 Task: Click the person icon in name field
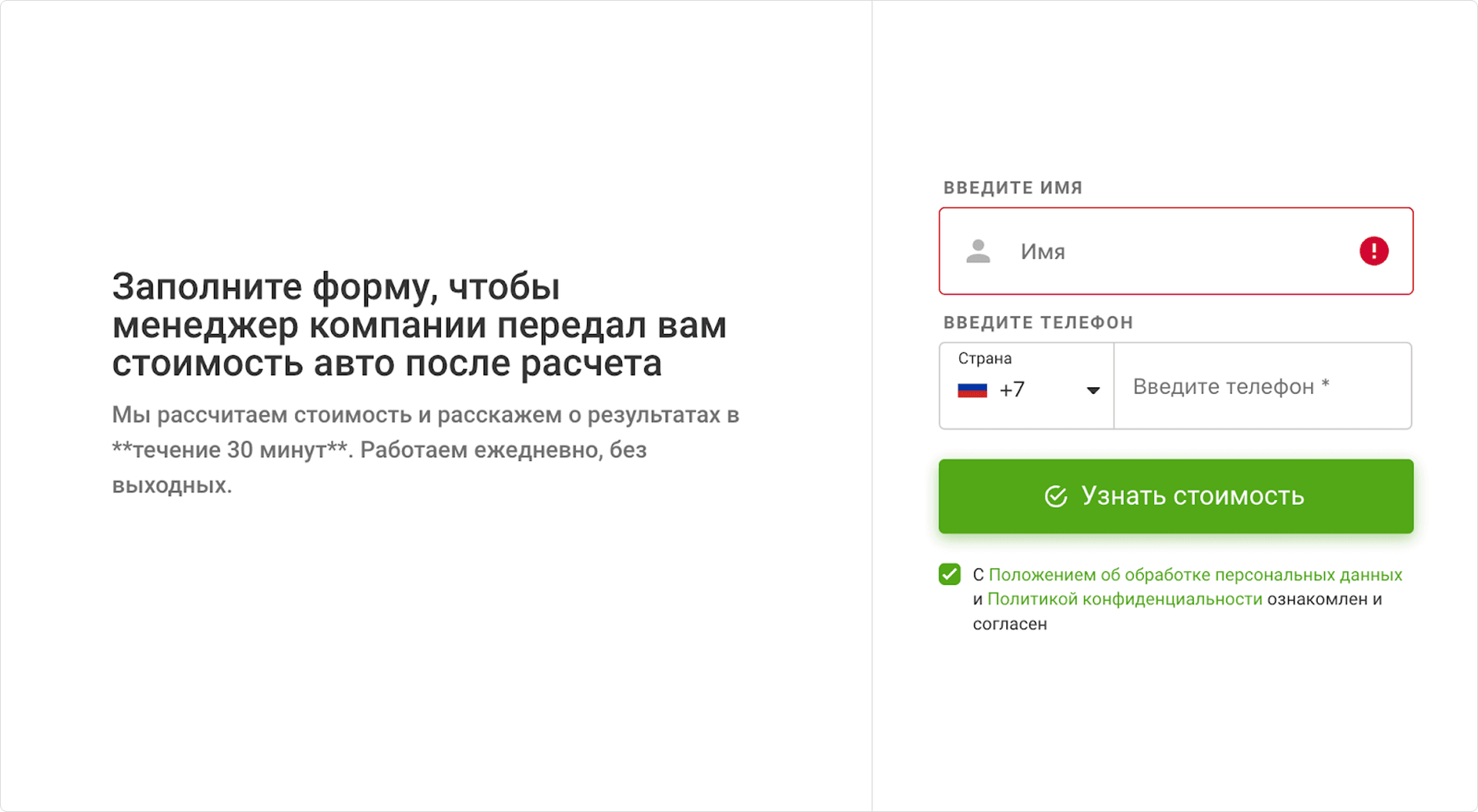(x=978, y=252)
